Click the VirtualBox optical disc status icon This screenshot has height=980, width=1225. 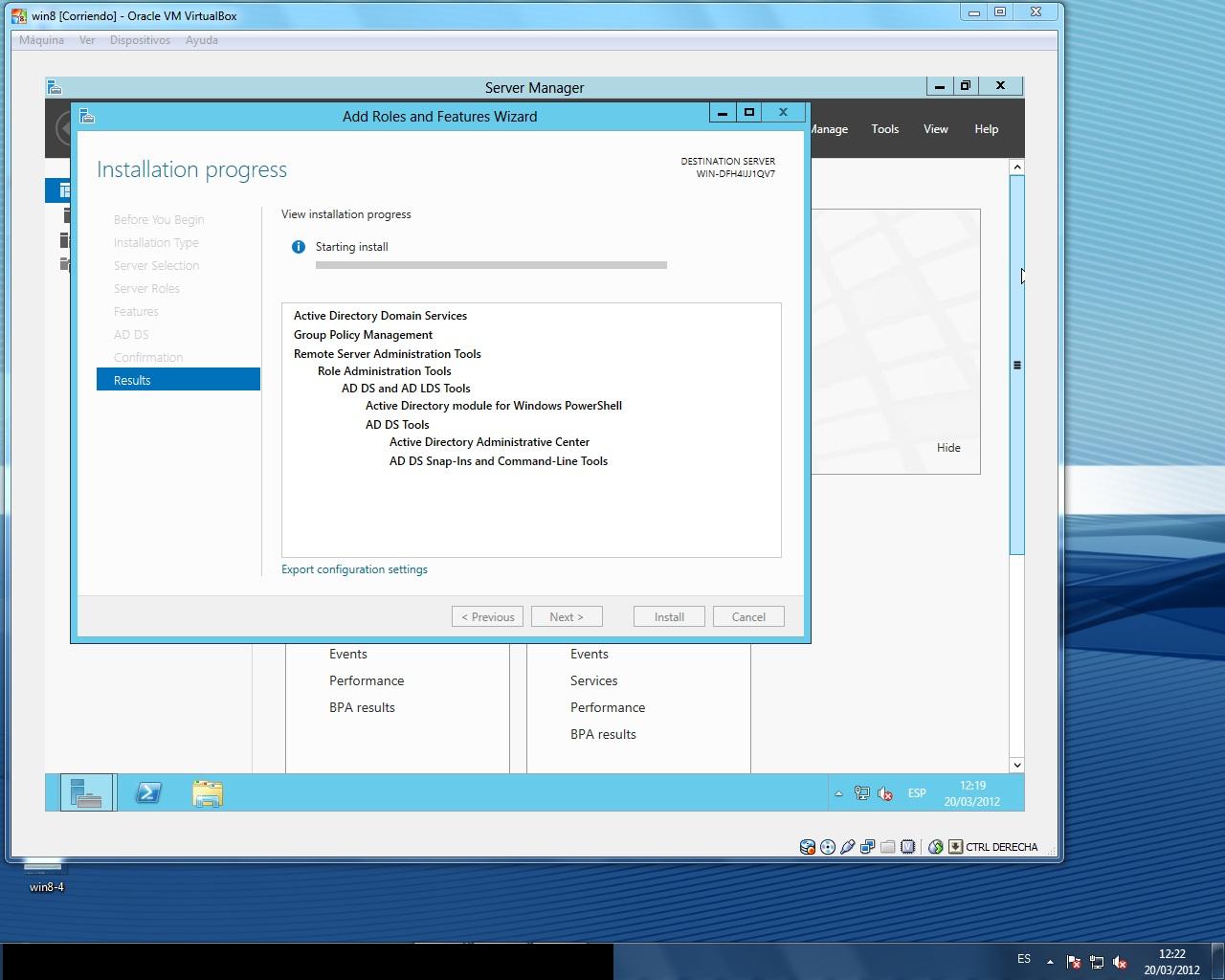828,847
